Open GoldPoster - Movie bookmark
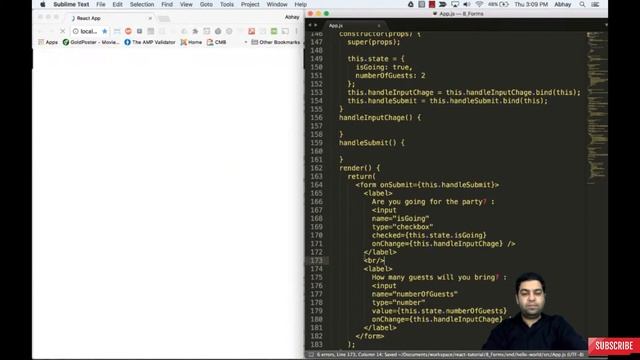The image size is (640, 360). pyautogui.click(x=91, y=42)
